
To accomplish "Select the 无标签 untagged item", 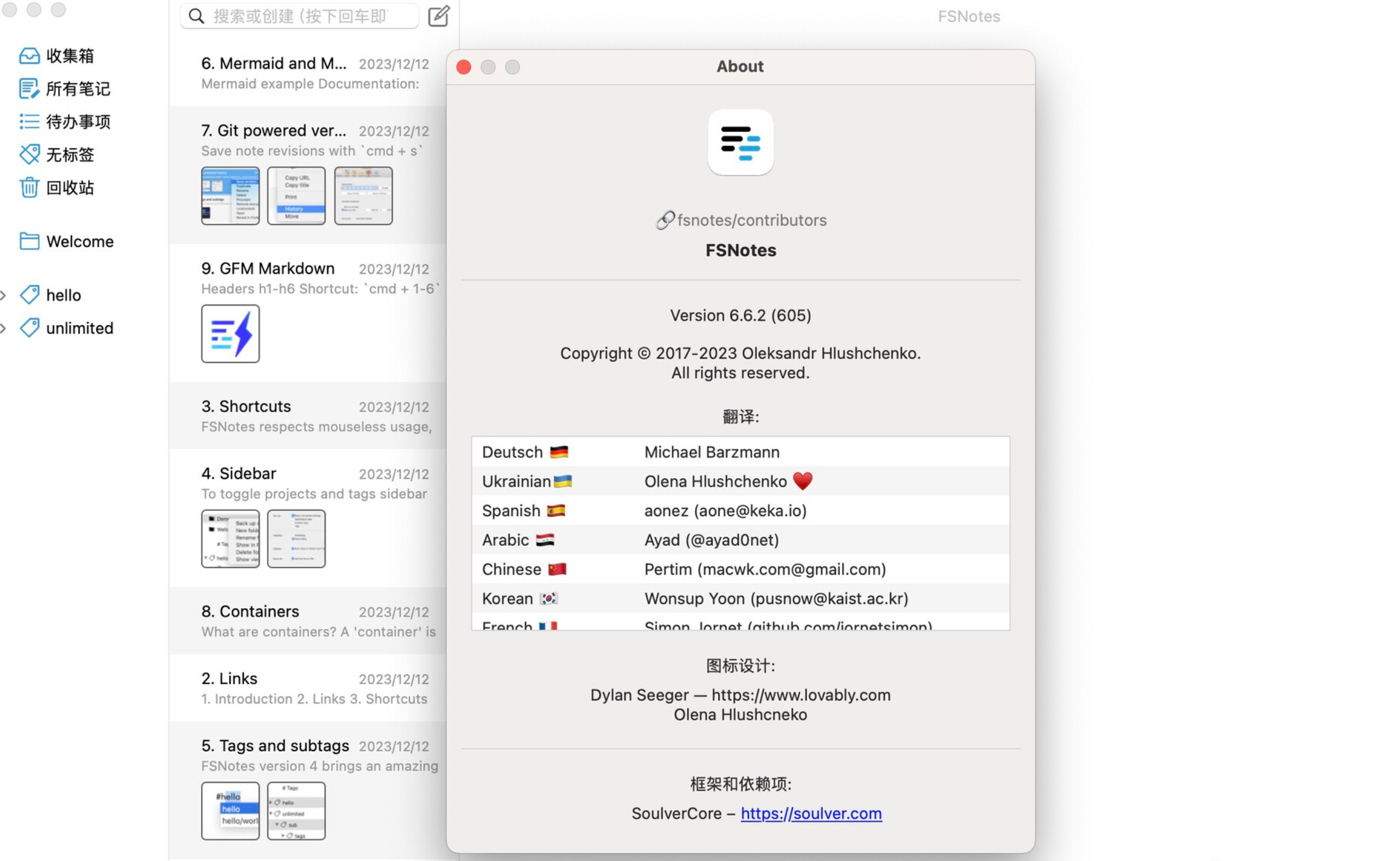I will 57,155.
